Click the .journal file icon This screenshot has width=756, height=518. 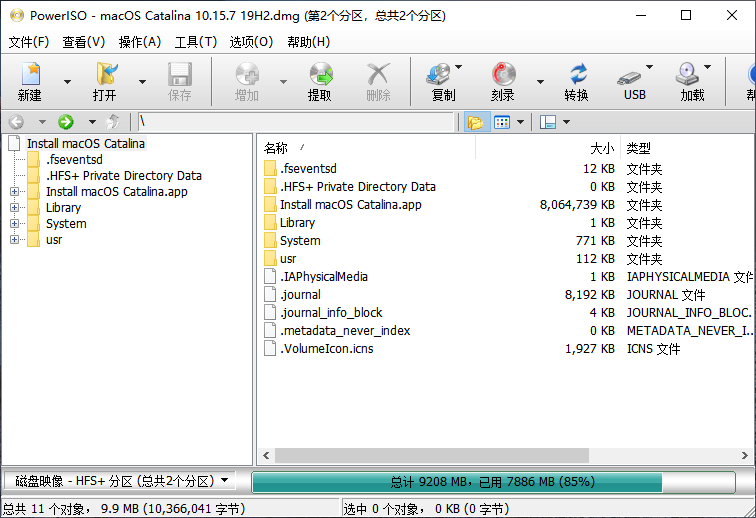tap(270, 294)
